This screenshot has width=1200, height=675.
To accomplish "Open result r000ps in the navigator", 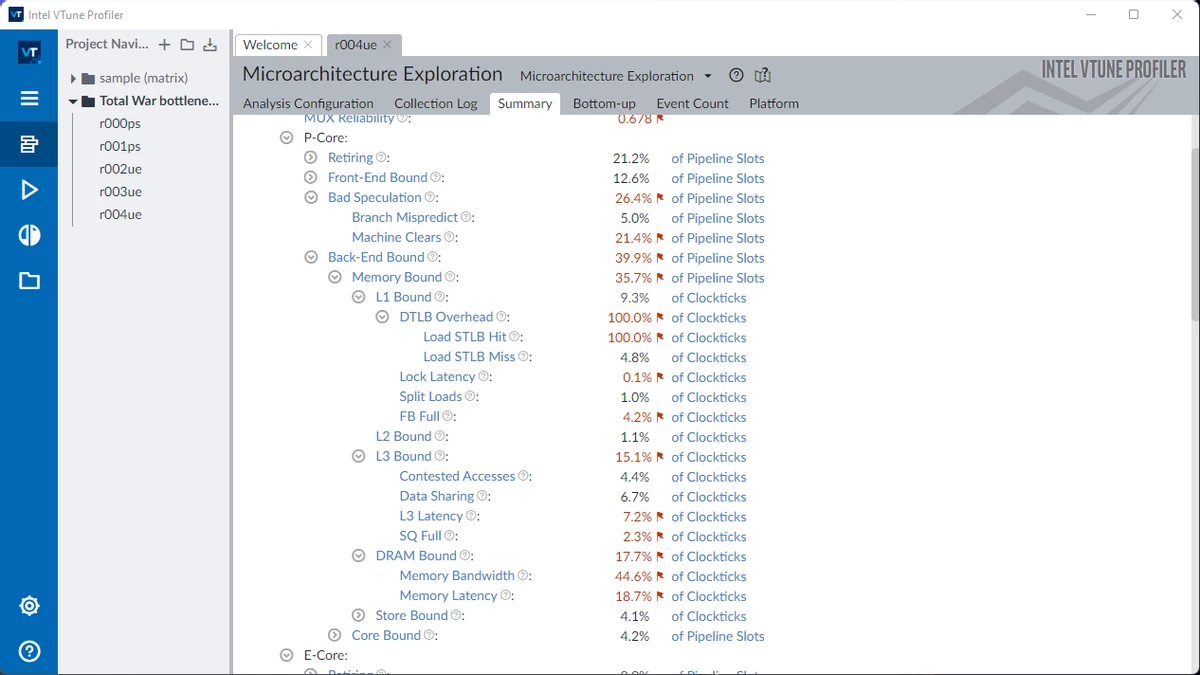I will coord(120,124).
